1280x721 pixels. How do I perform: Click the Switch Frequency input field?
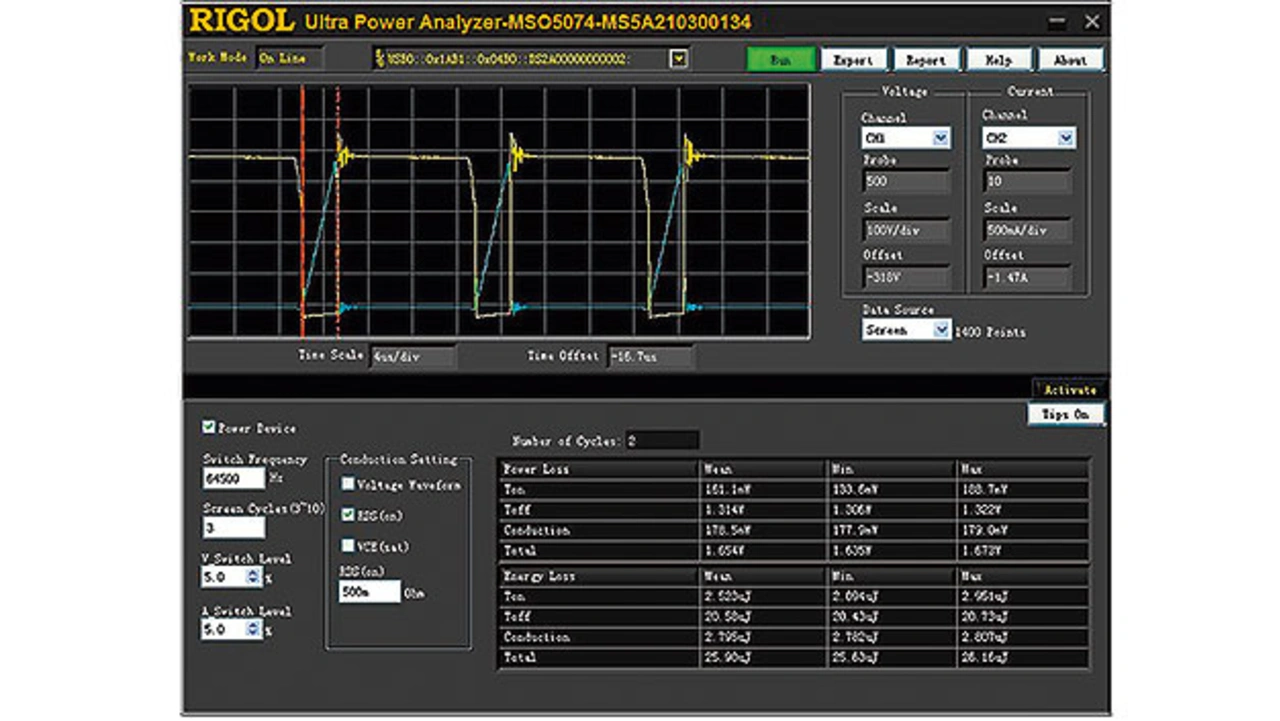click(x=233, y=479)
